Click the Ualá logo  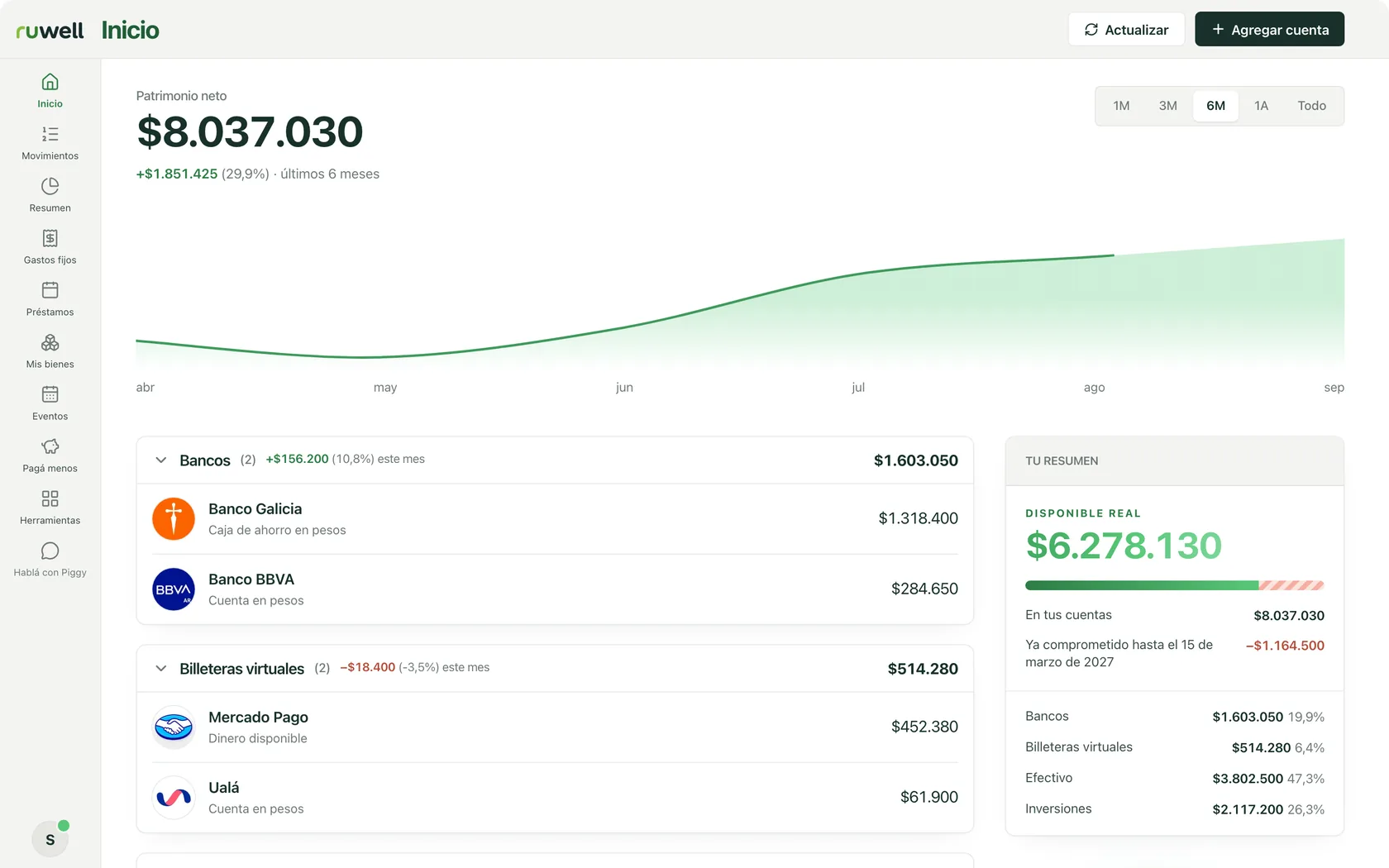click(174, 798)
